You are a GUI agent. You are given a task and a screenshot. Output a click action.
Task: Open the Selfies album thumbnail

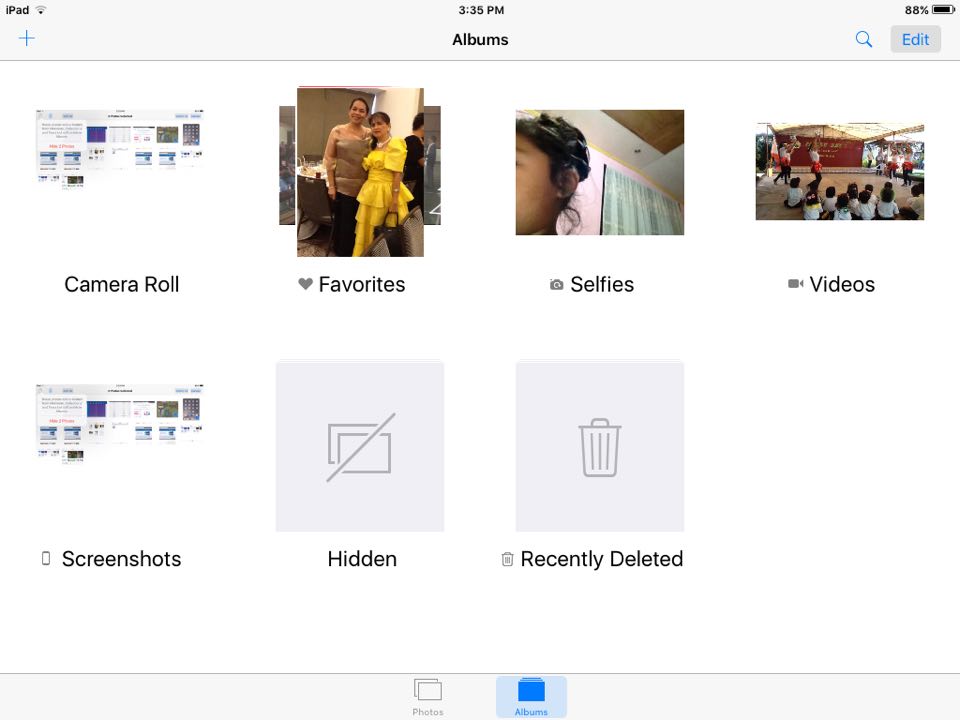pos(599,172)
